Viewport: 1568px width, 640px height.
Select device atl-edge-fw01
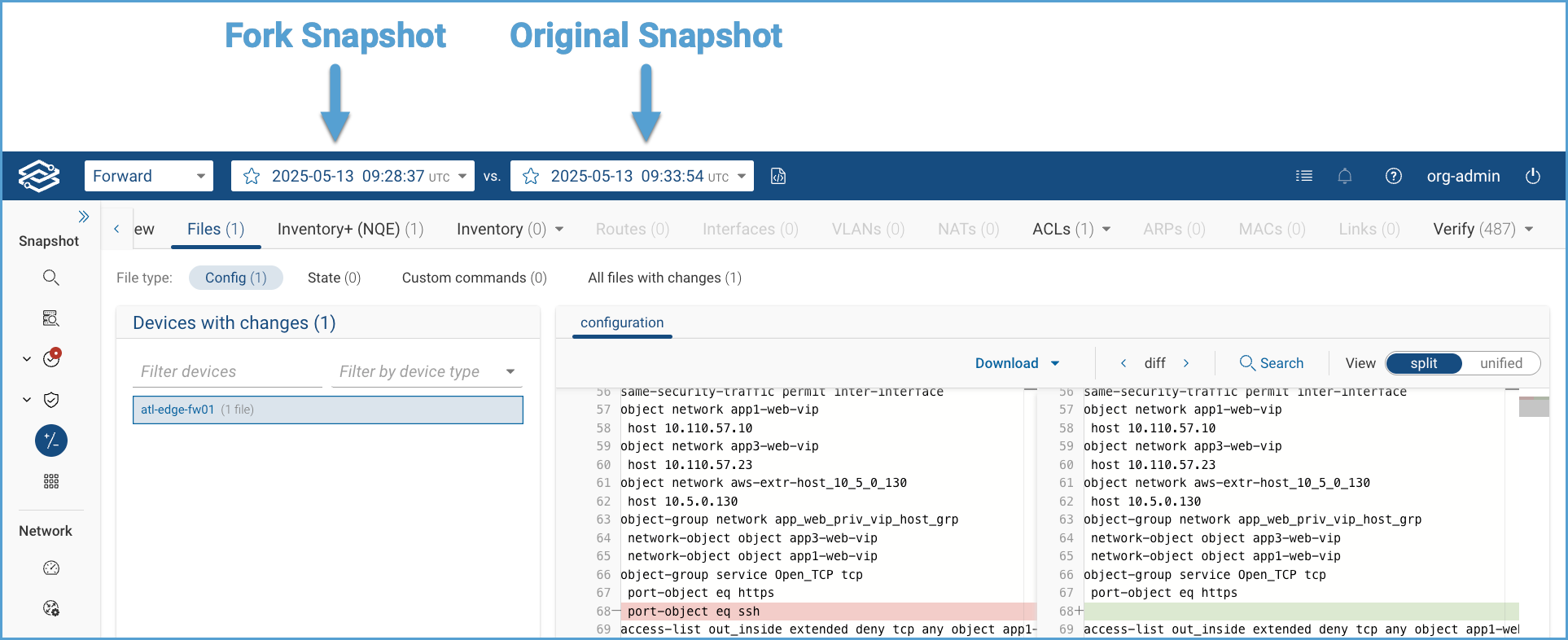pyautogui.click(x=328, y=410)
